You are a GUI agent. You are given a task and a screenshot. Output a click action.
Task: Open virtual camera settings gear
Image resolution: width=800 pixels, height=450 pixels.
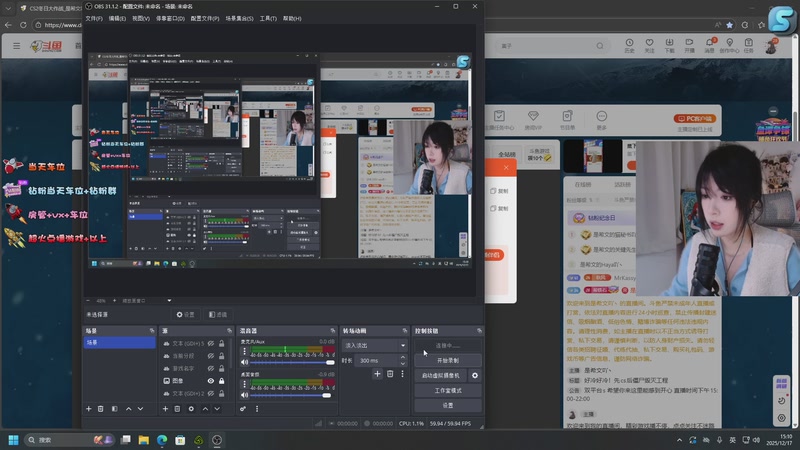[475, 376]
